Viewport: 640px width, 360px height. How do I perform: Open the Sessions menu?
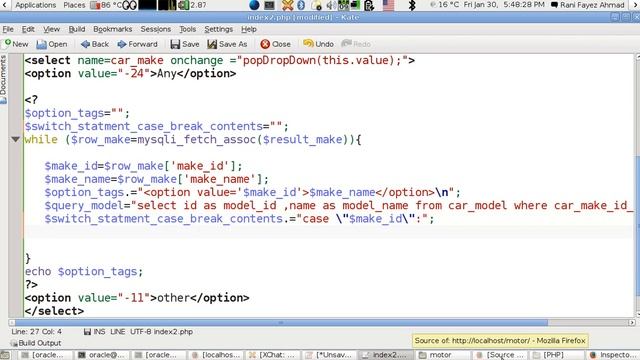click(156, 29)
